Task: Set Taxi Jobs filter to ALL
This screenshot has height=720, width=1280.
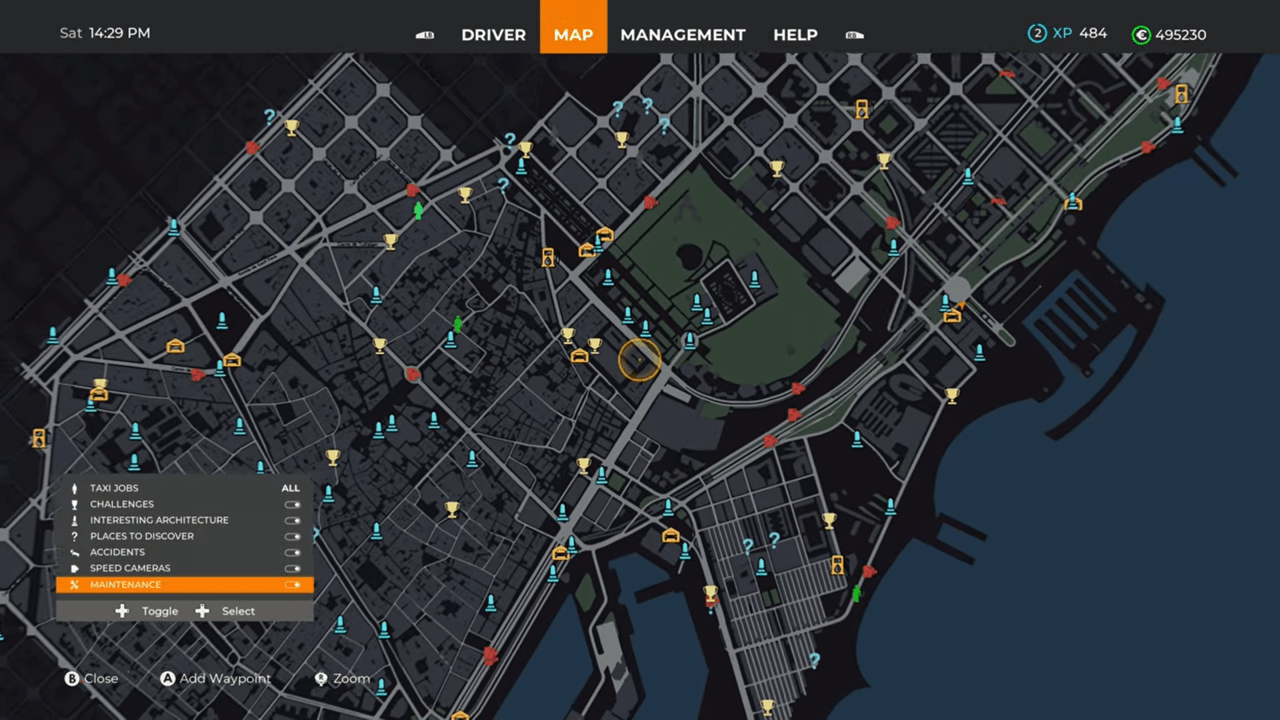Action: tap(290, 488)
